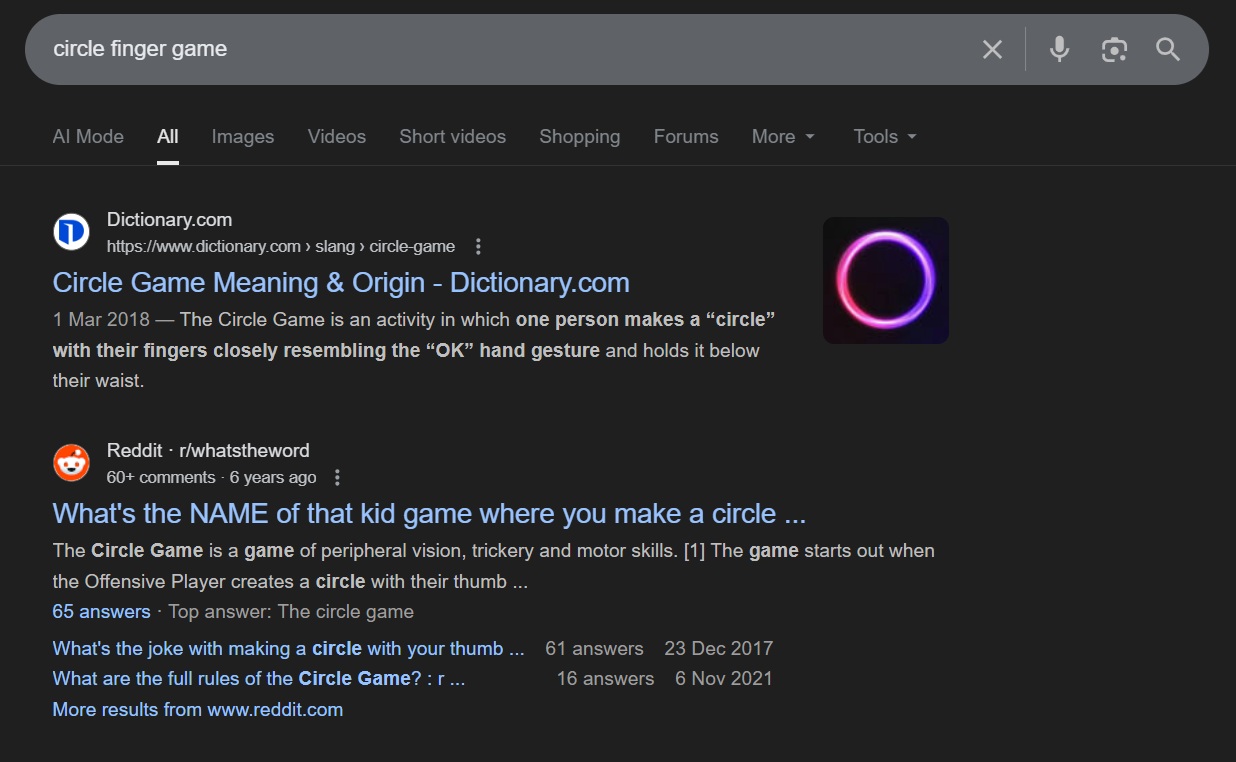Start voice search with the microphone icon
This screenshot has width=1236, height=762.
[x=1060, y=49]
